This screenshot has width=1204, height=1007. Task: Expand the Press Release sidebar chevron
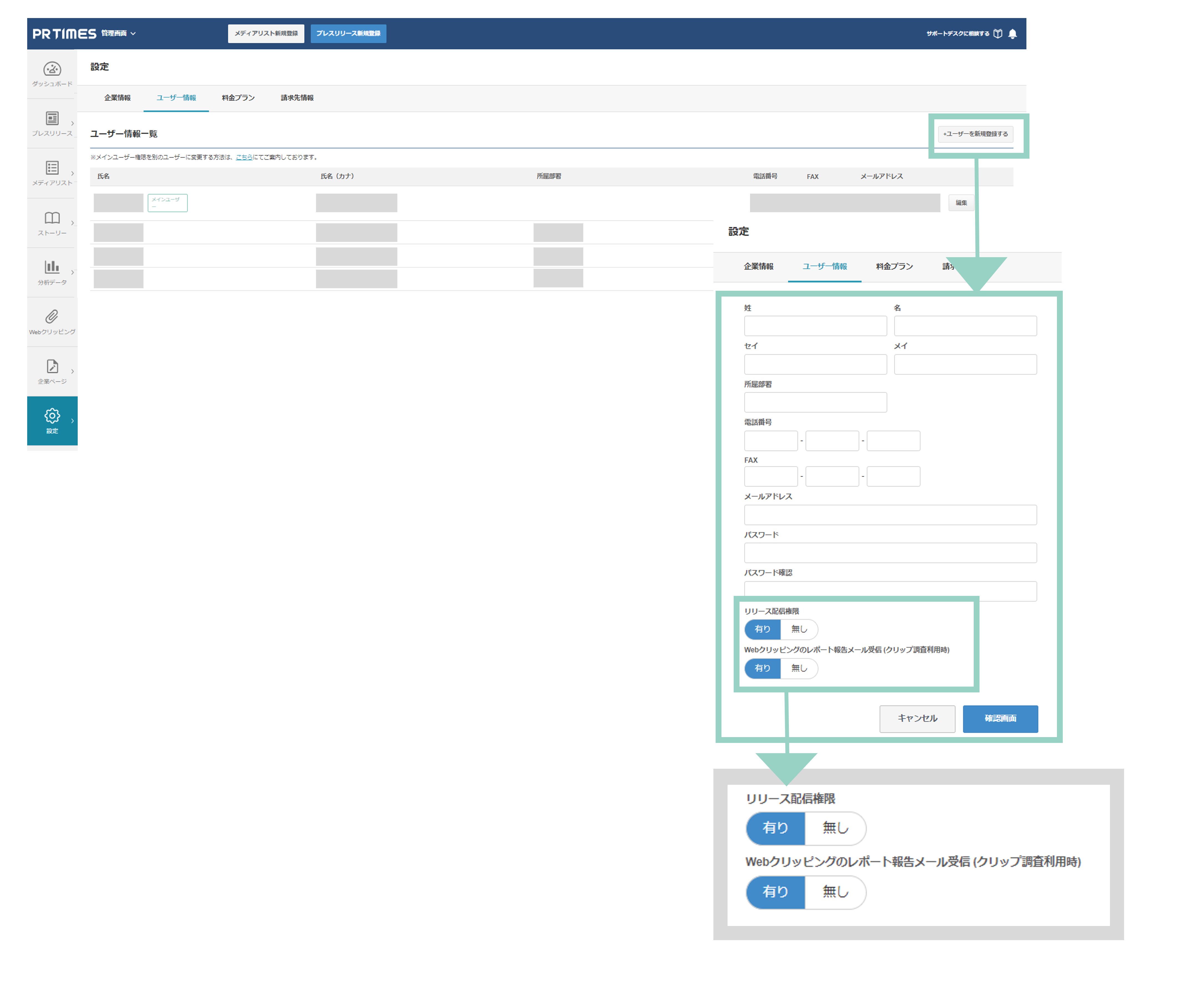tap(72, 123)
